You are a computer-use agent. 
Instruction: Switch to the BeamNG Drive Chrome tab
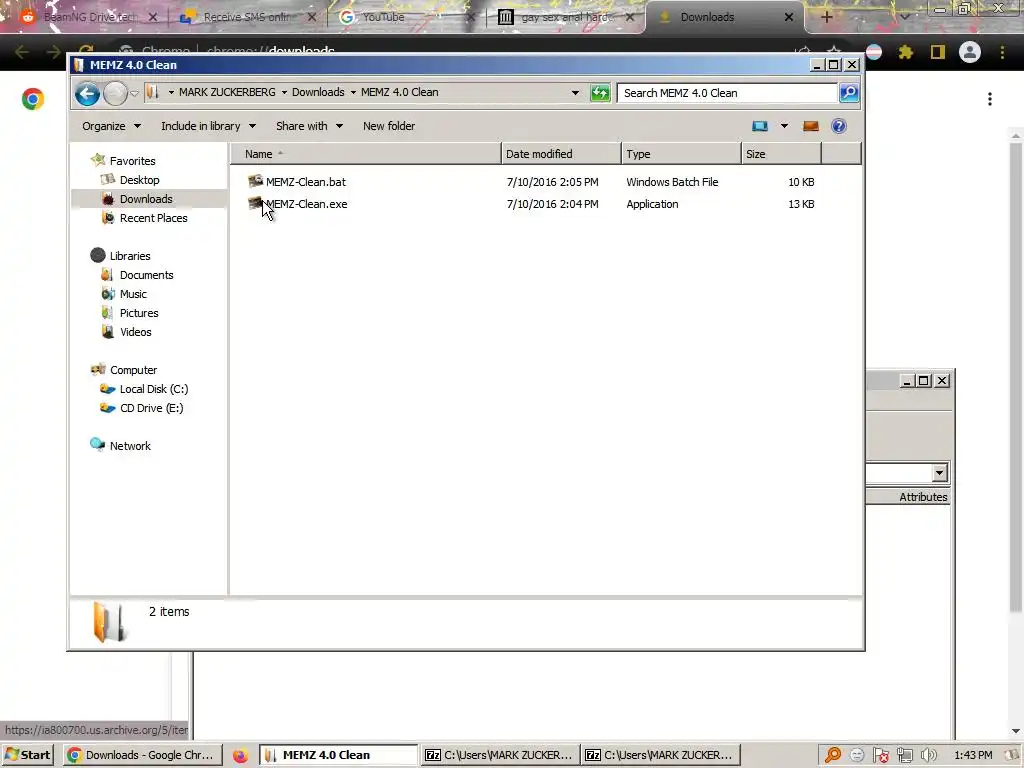(x=90, y=18)
